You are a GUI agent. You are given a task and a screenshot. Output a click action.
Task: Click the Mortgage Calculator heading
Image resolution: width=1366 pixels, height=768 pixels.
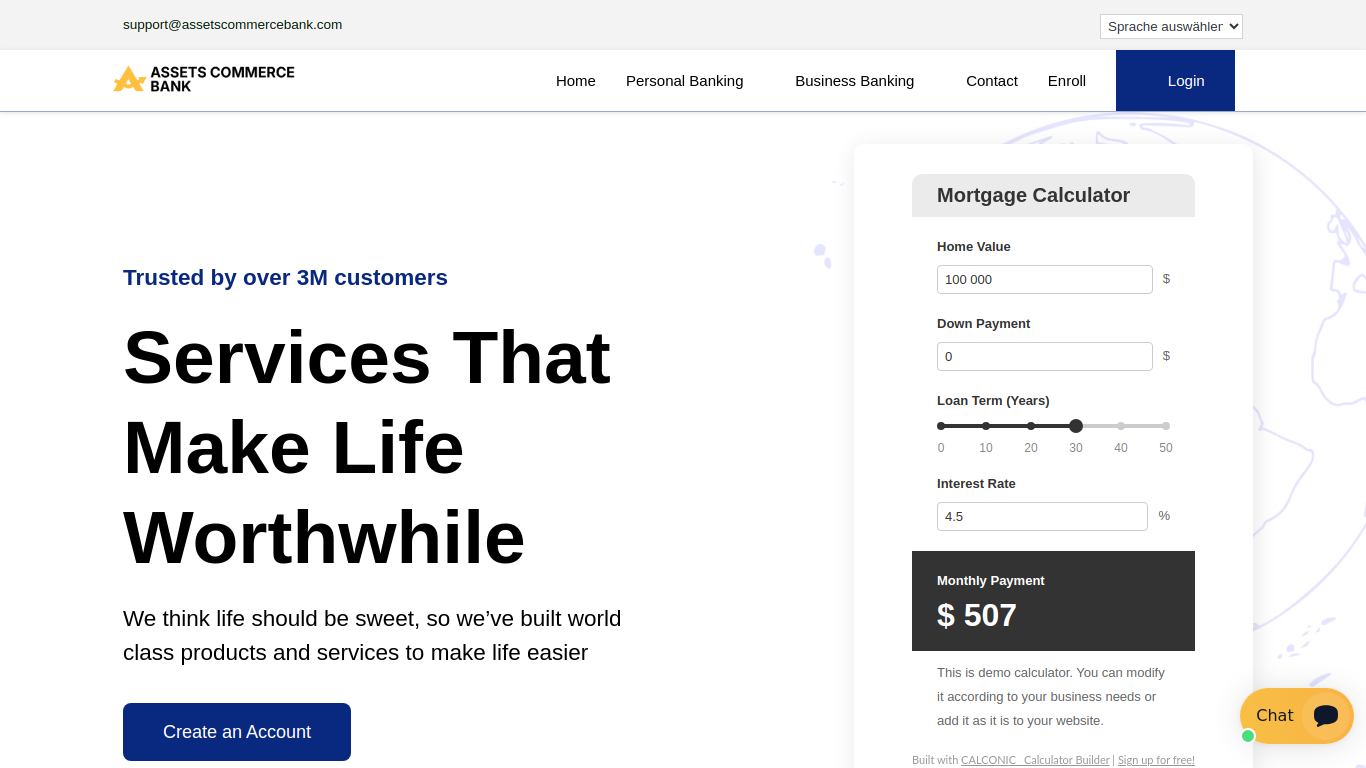pos(1034,196)
